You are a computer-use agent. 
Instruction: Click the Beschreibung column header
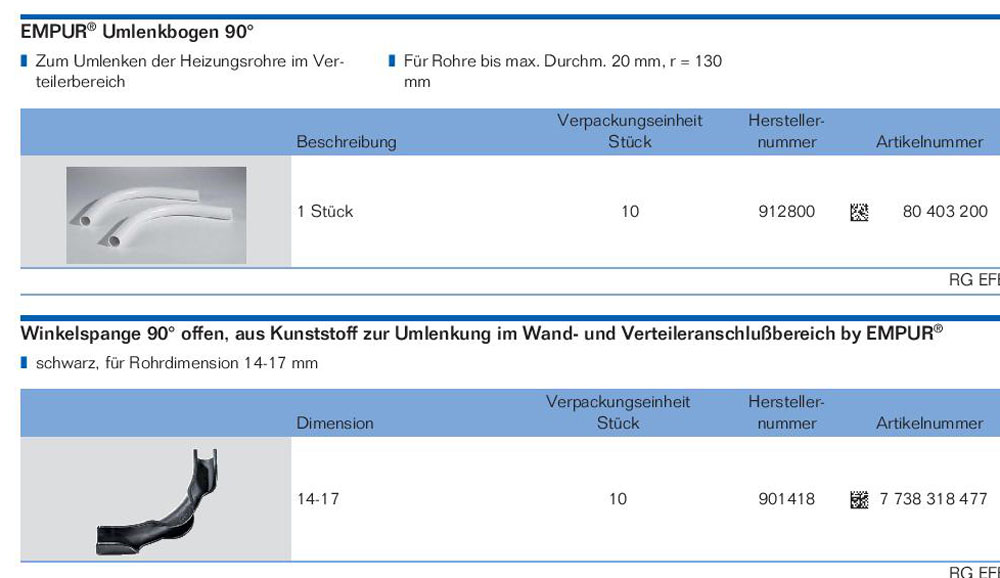346,142
